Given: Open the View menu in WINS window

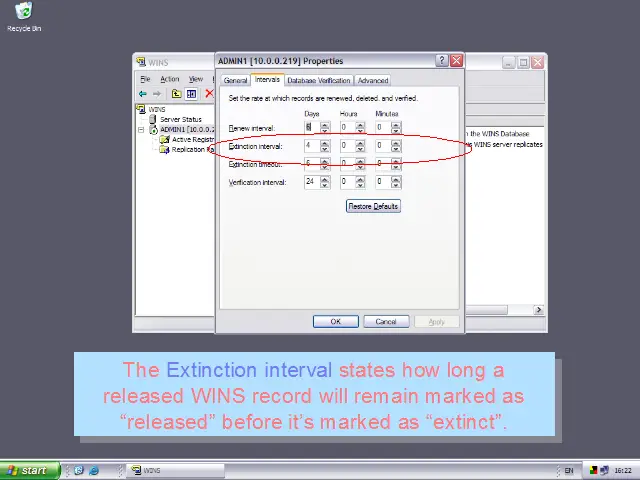Looking at the screenshot, I should (x=196, y=79).
